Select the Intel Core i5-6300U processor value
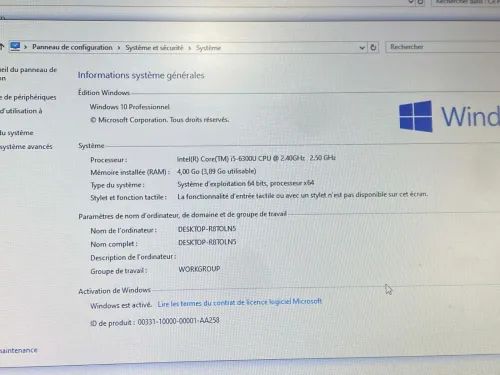This screenshot has width=500, height=375. (256, 158)
